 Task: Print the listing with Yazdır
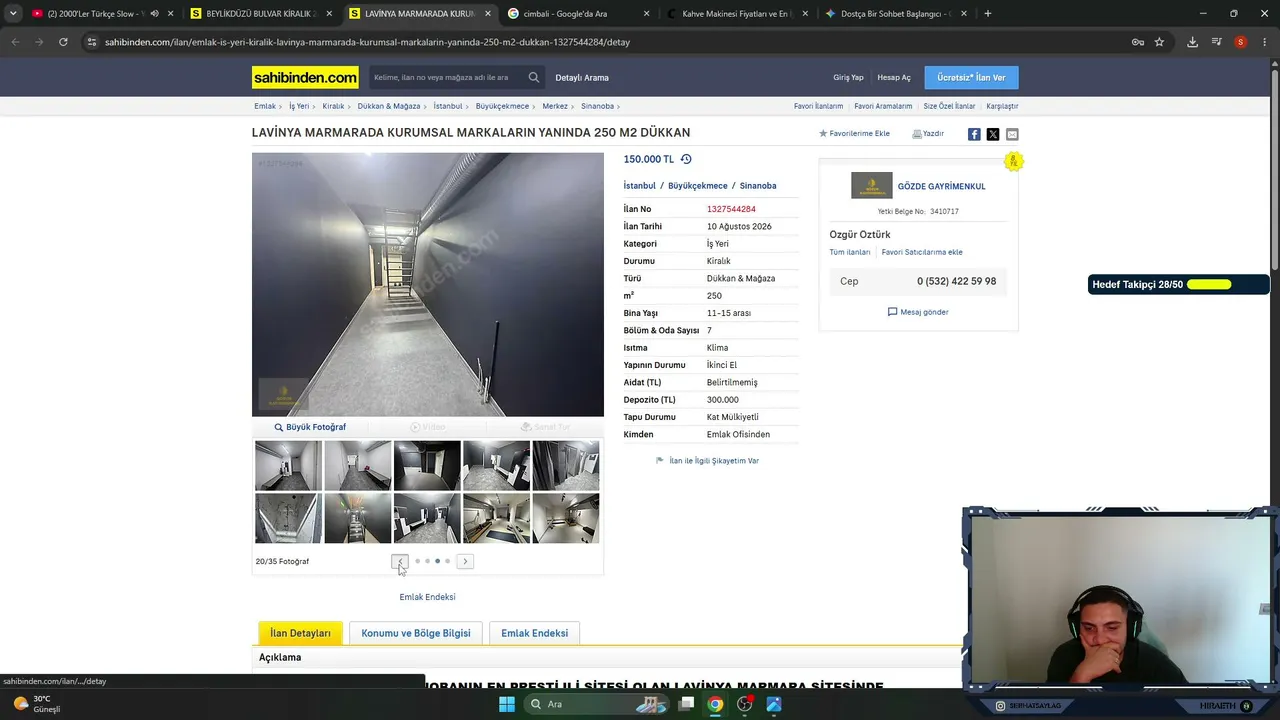(928, 134)
